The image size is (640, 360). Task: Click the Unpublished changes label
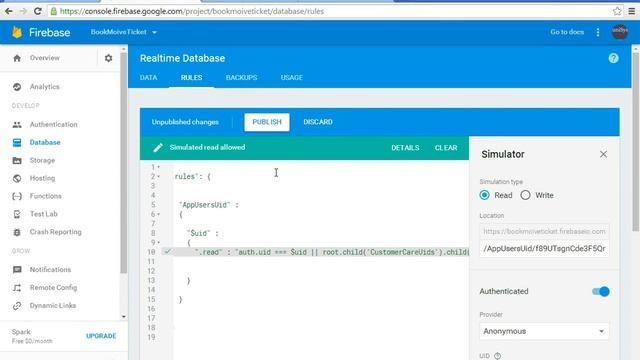click(x=185, y=122)
